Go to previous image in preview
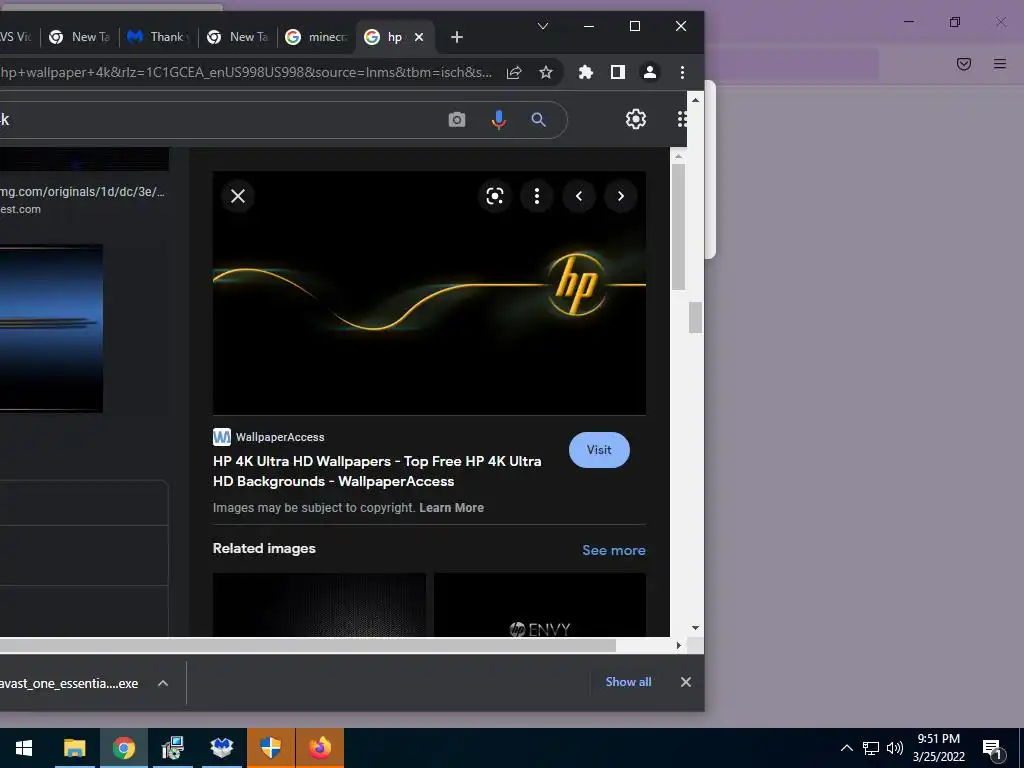This screenshot has width=1024, height=768. click(x=579, y=196)
